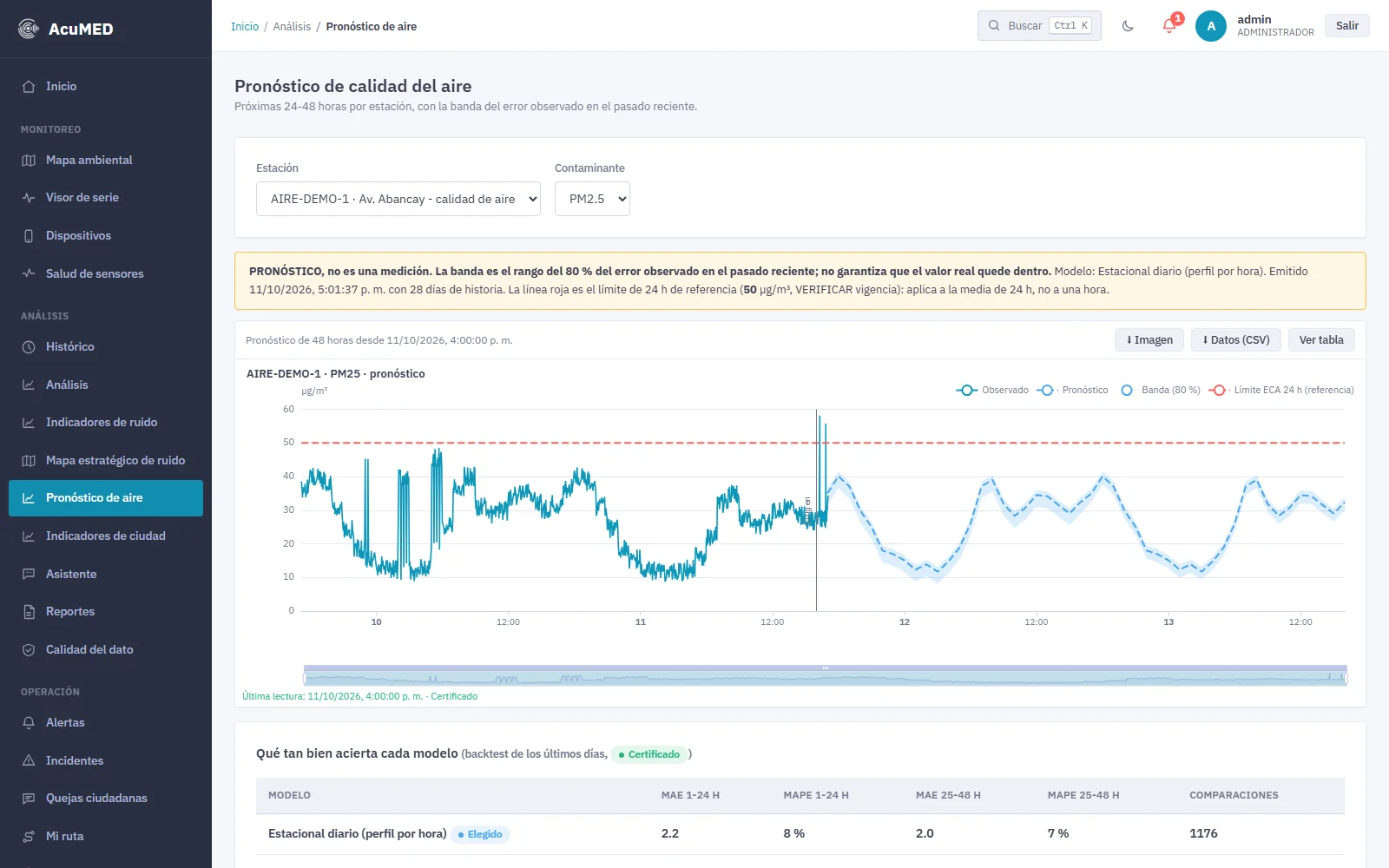Click the chart time-range zoom slider
Viewport: 1389px width, 868px height.
click(826, 676)
